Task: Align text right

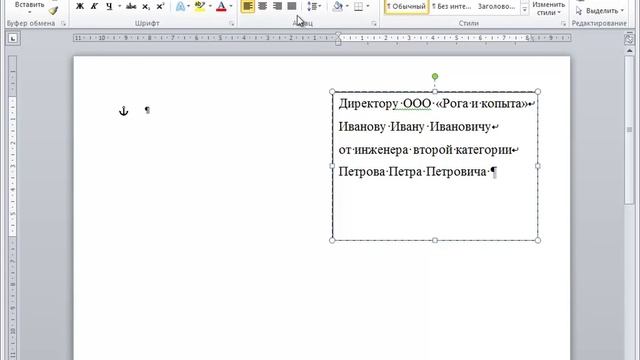Action: pyautogui.click(x=277, y=6)
